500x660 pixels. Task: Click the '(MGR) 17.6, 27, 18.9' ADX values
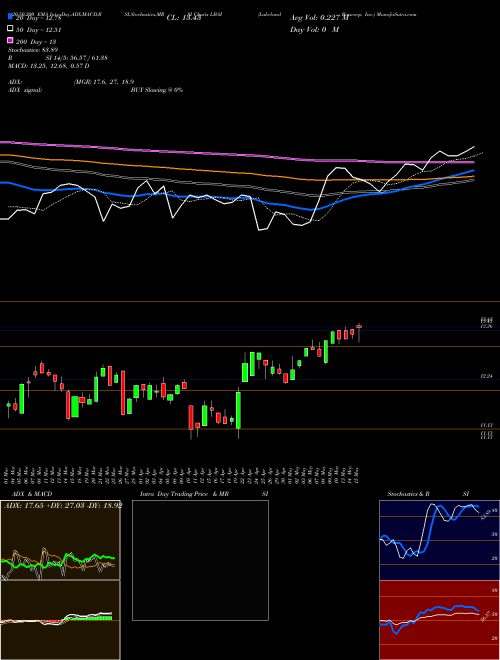(104, 82)
